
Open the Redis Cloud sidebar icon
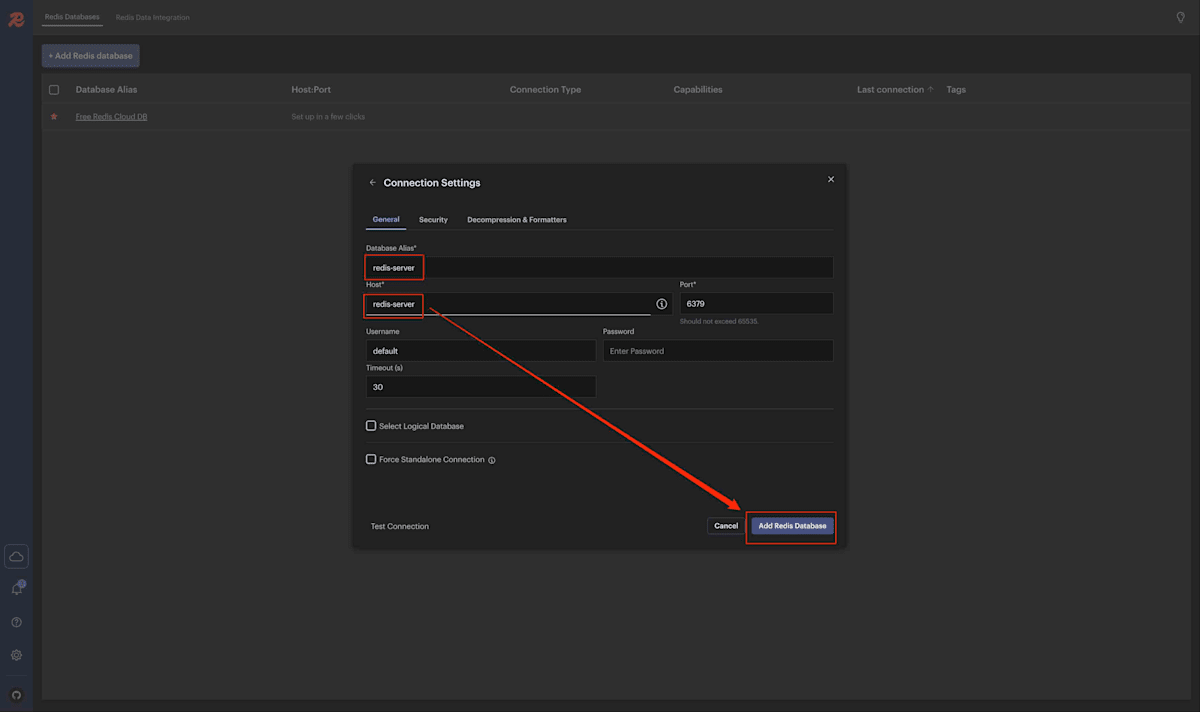click(16, 556)
